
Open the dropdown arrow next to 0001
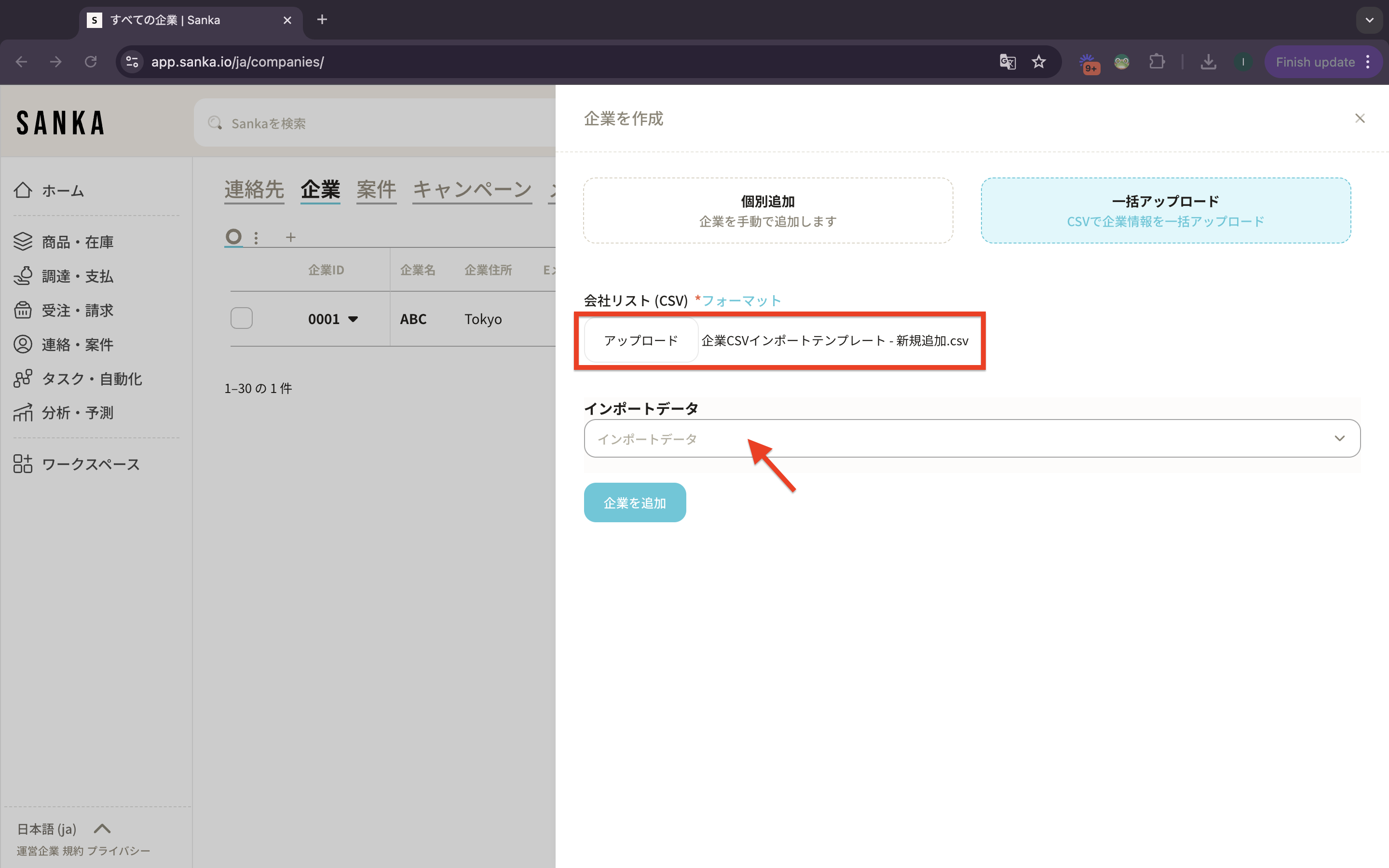[x=354, y=319]
